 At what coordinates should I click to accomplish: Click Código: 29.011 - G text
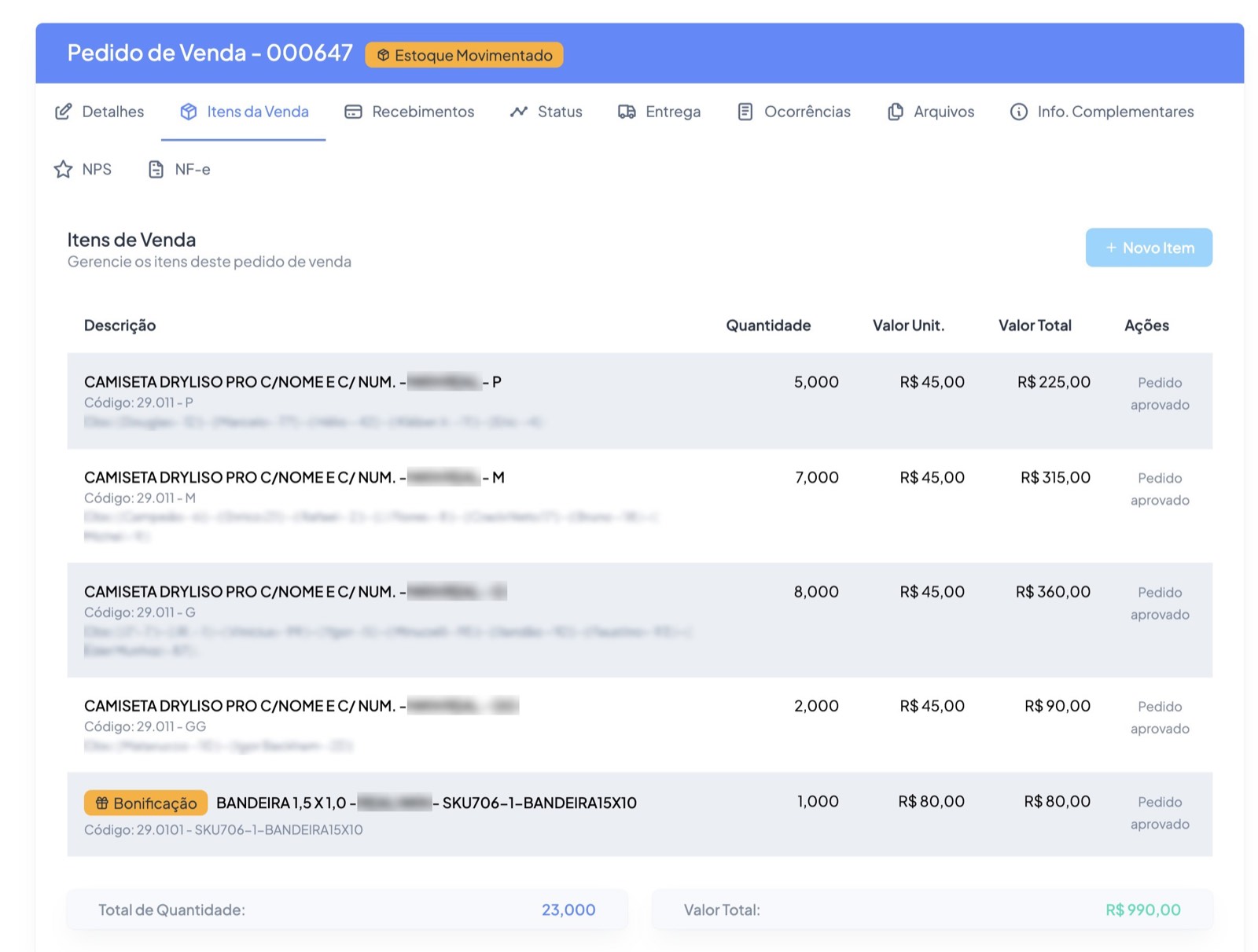pyautogui.click(x=140, y=612)
